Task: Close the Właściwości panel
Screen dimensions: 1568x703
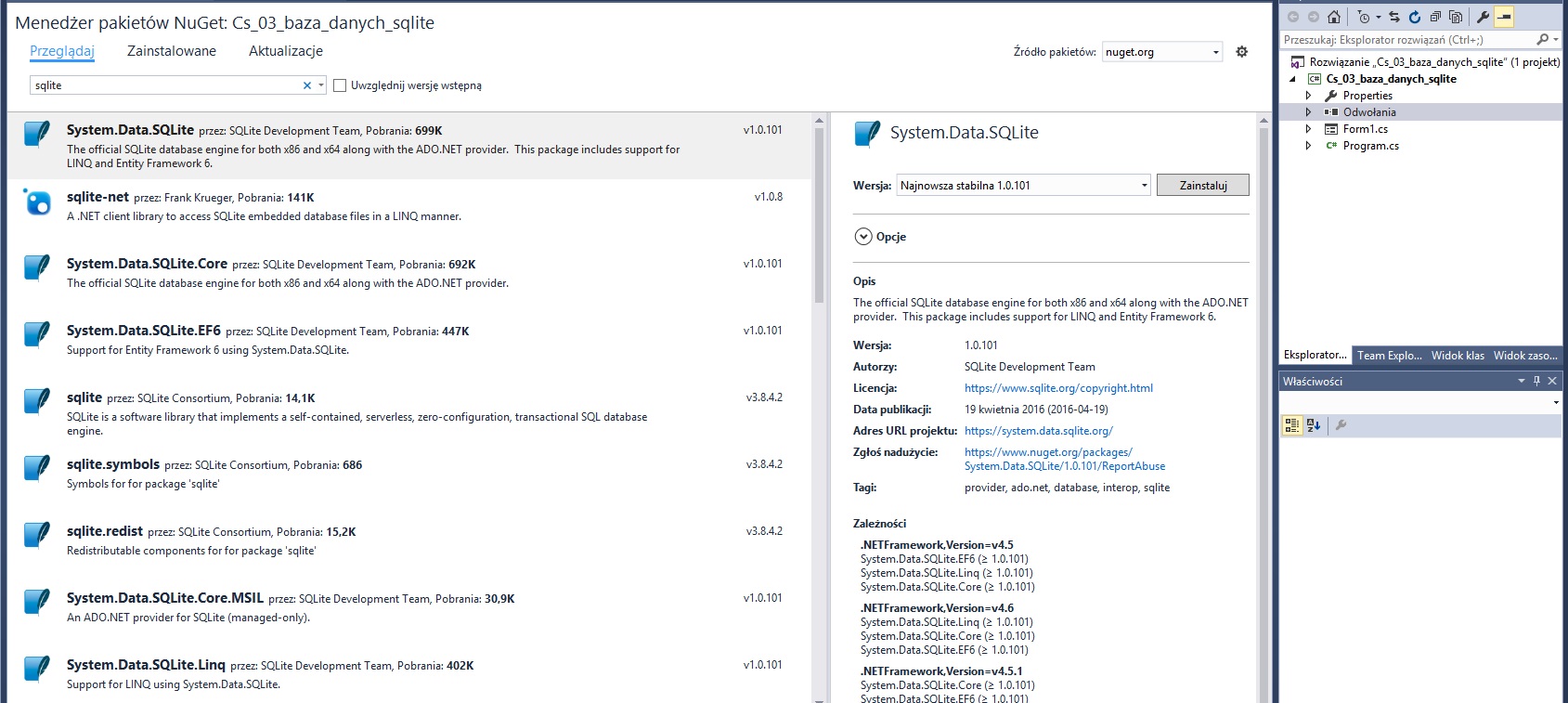Action: (x=1552, y=381)
